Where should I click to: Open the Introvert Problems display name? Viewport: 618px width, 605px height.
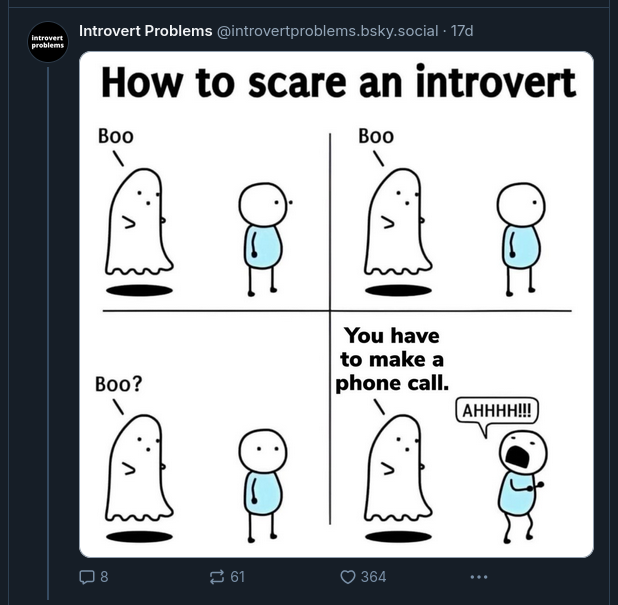click(145, 31)
